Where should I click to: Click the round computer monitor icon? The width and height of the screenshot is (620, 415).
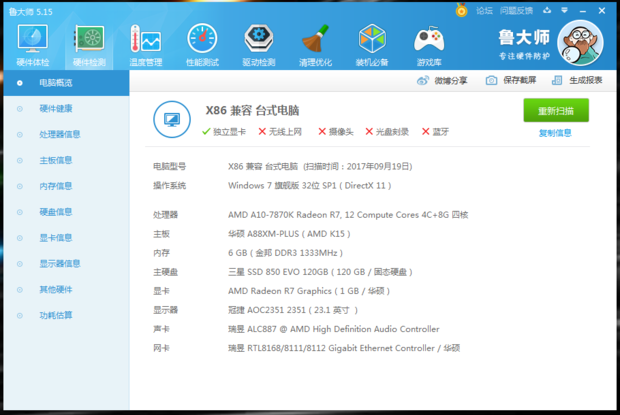172,119
